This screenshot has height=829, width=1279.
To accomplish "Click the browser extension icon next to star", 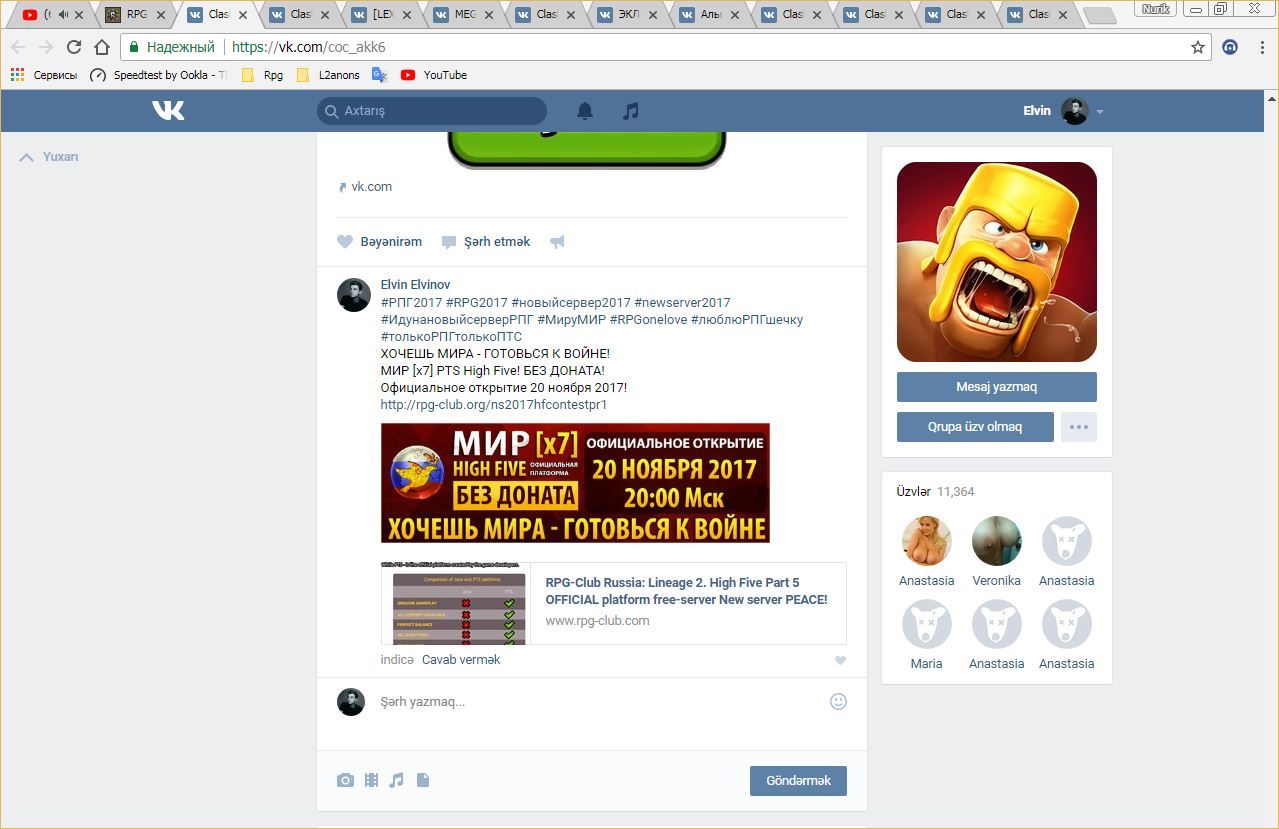I will click(1230, 47).
